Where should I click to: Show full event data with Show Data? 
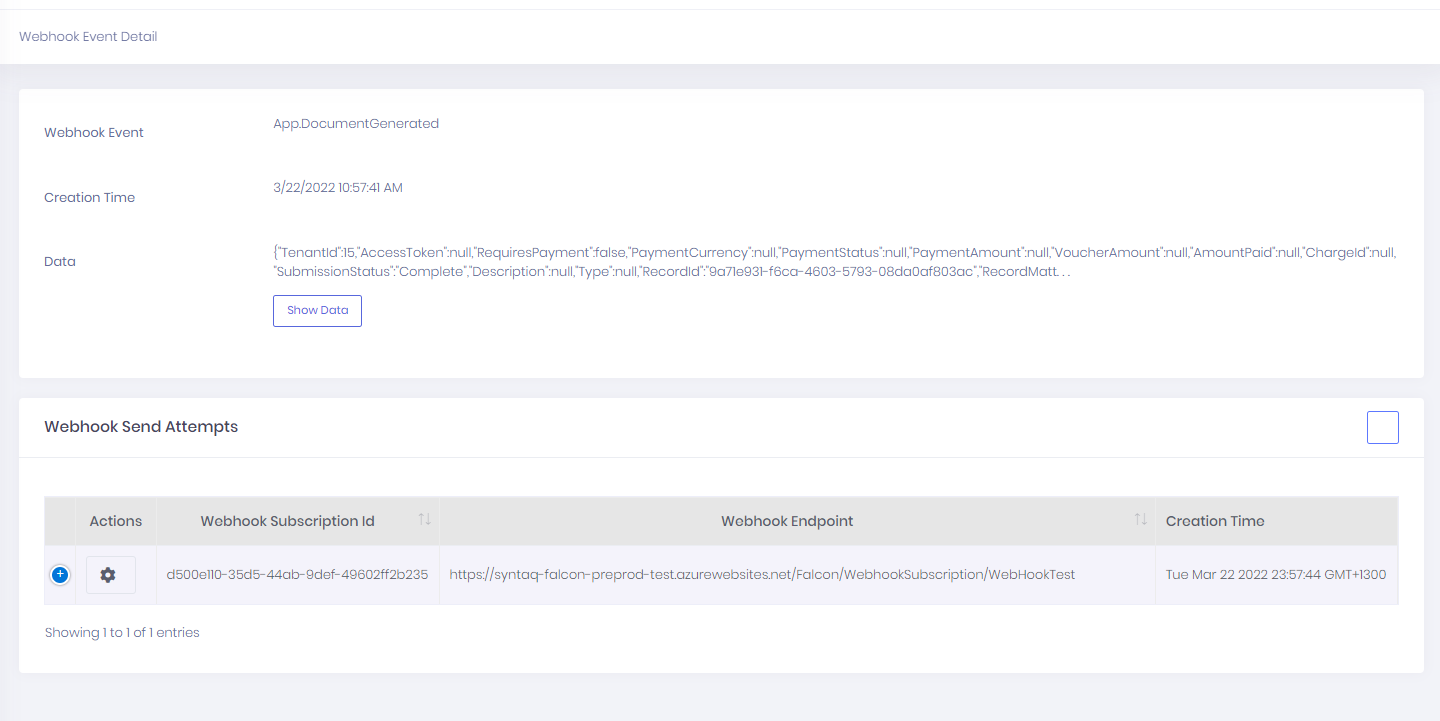coord(317,310)
